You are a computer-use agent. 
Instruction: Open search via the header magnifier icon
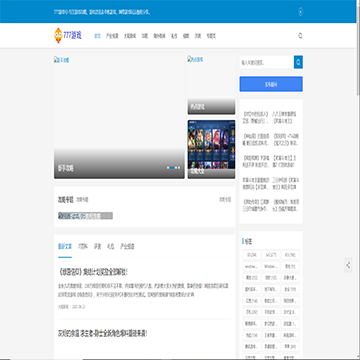pos(300,36)
